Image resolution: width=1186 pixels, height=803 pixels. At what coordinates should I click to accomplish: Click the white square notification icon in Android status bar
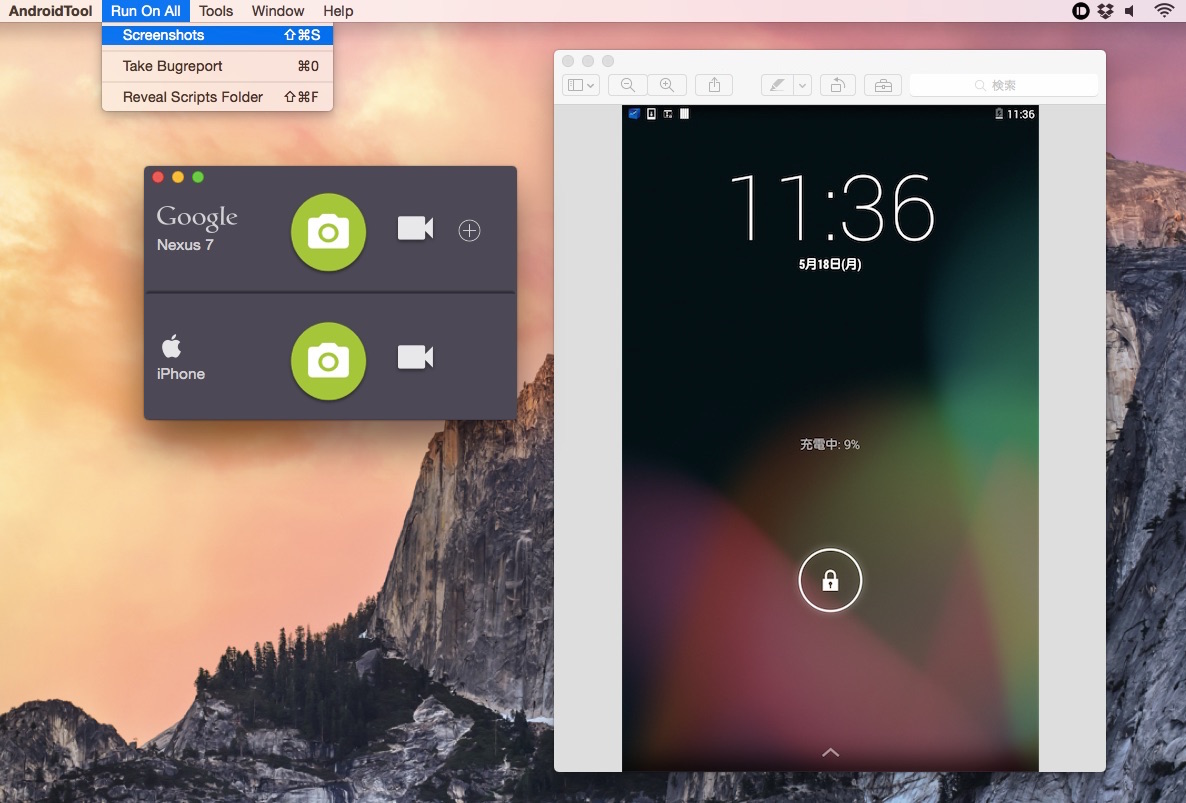[684, 113]
